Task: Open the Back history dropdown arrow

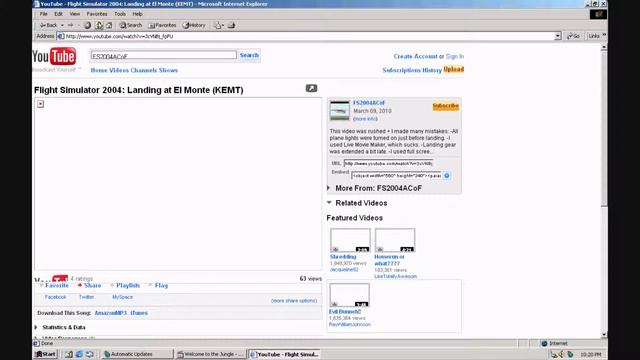Action: pos(62,25)
